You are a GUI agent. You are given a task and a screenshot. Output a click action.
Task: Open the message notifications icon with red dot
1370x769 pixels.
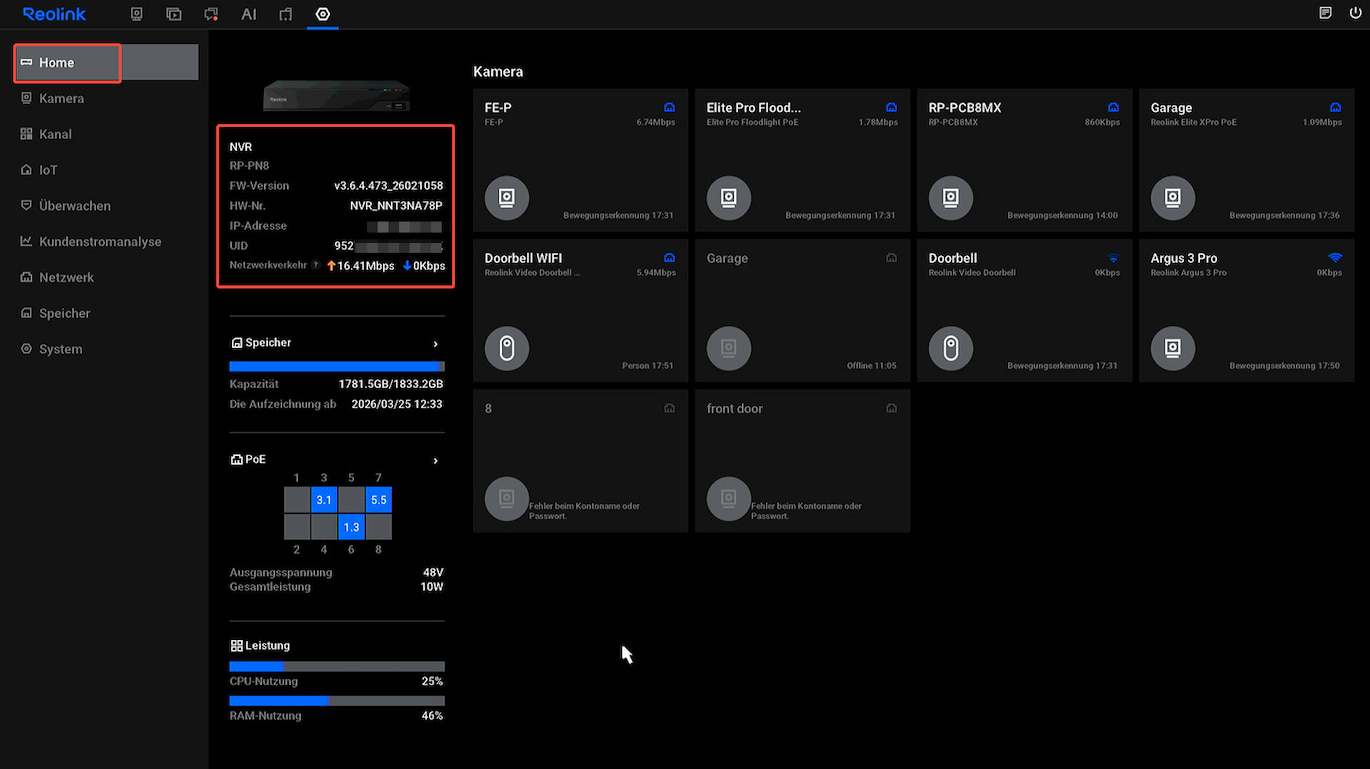[x=211, y=14]
